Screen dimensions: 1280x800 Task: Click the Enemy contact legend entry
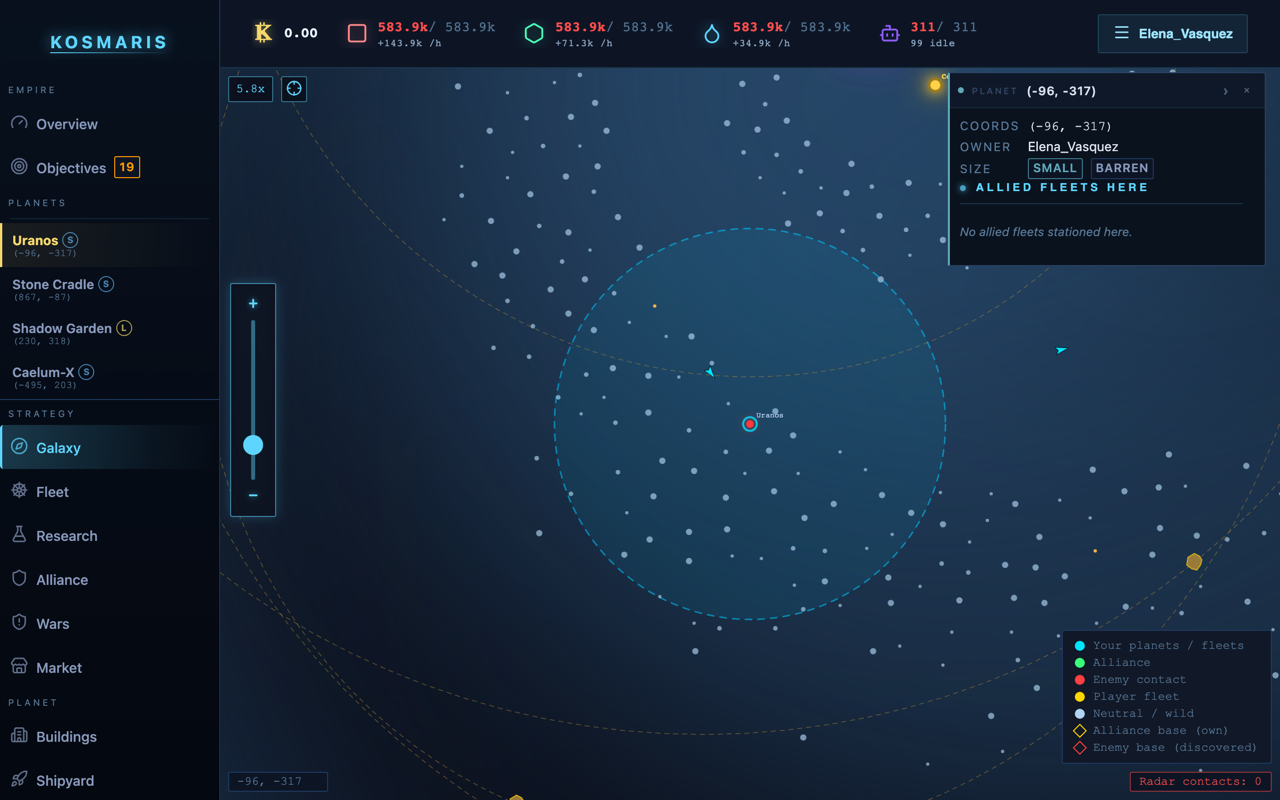(x=1130, y=679)
